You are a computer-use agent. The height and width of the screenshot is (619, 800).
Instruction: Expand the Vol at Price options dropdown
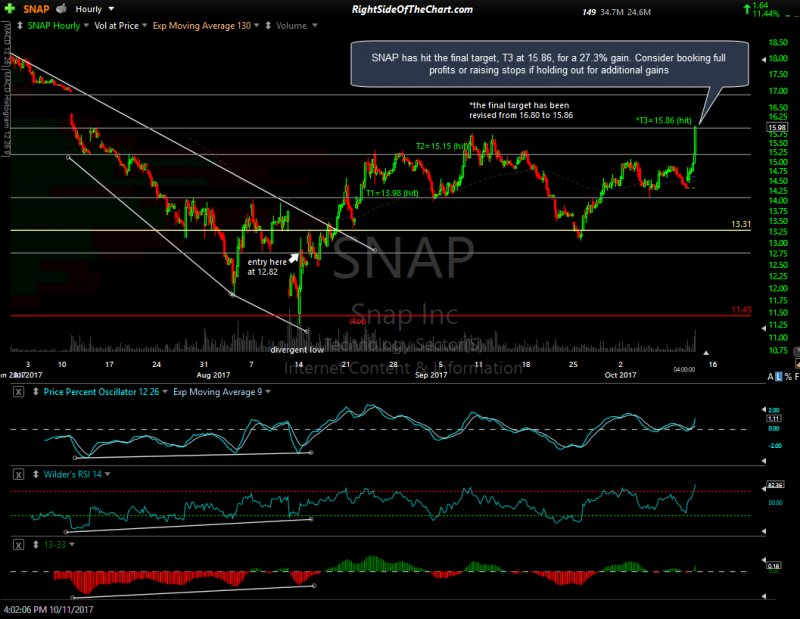coord(144,25)
